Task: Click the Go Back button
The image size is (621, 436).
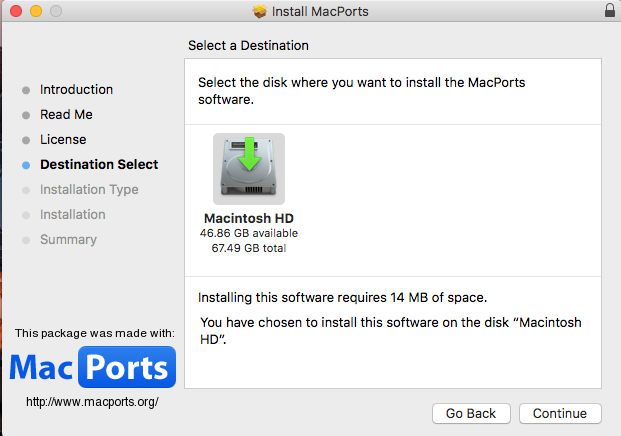Action: 471,413
